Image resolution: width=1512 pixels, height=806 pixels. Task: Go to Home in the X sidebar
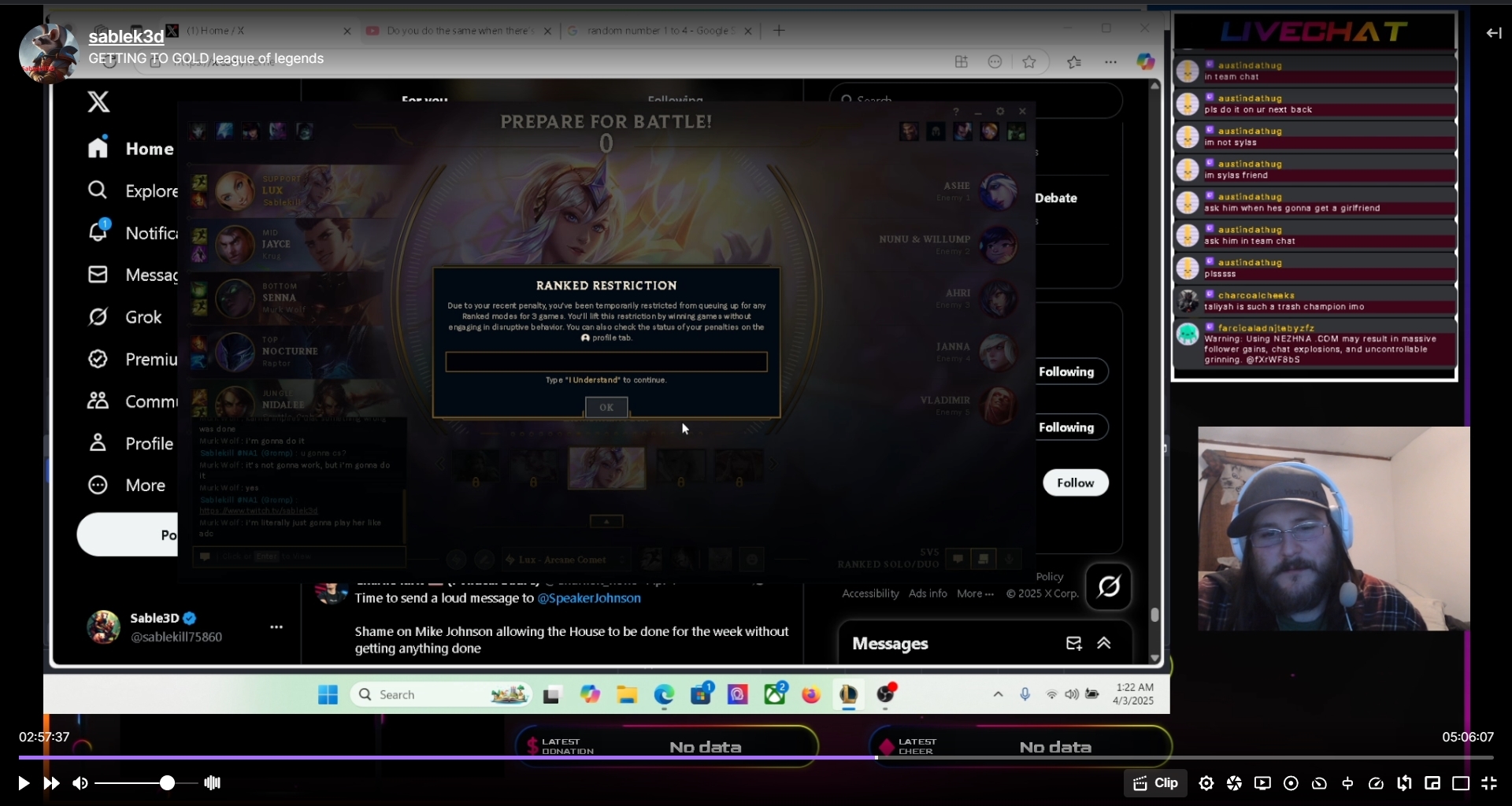131,148
